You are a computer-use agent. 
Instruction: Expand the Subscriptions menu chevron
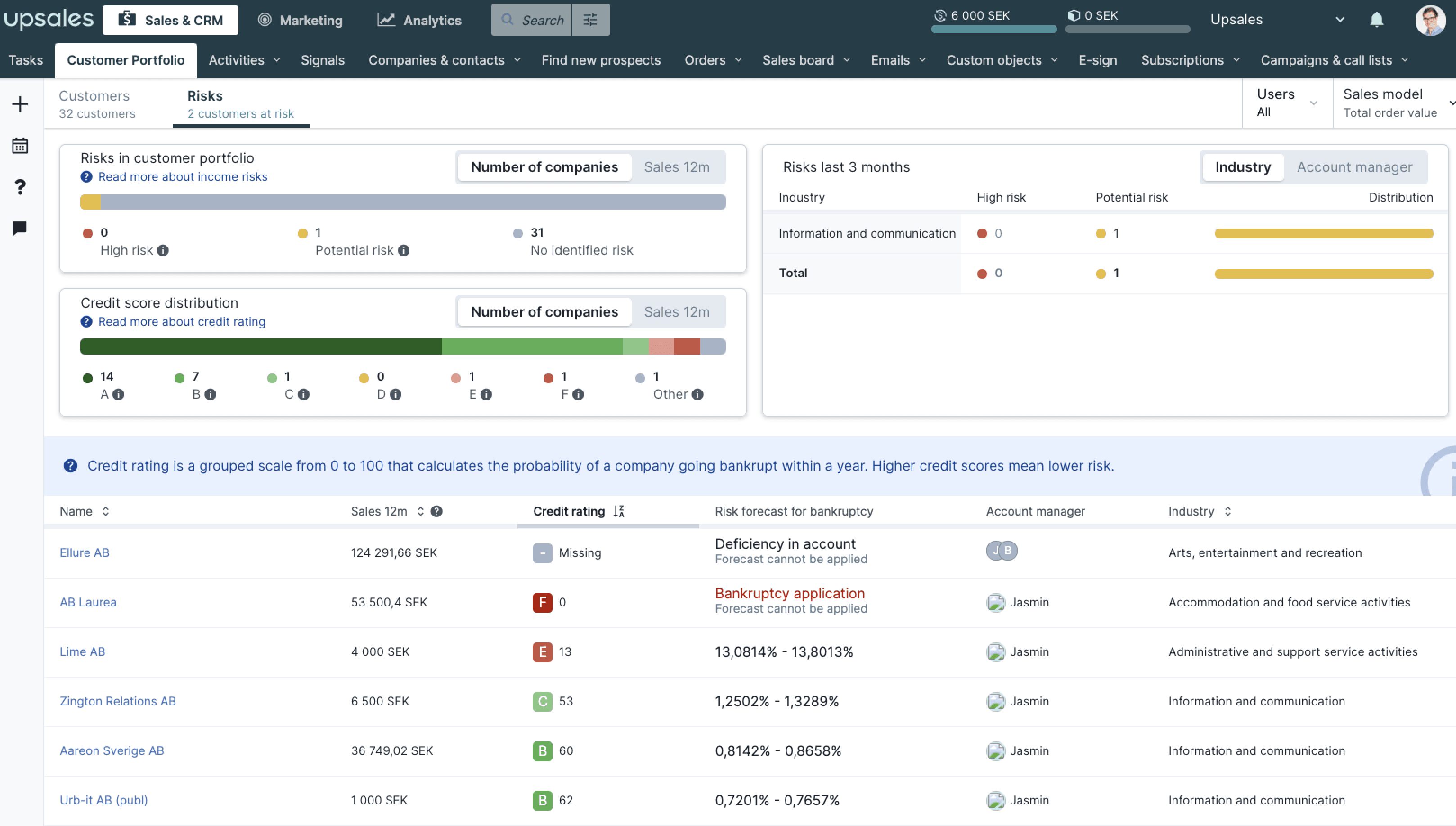1237,60
